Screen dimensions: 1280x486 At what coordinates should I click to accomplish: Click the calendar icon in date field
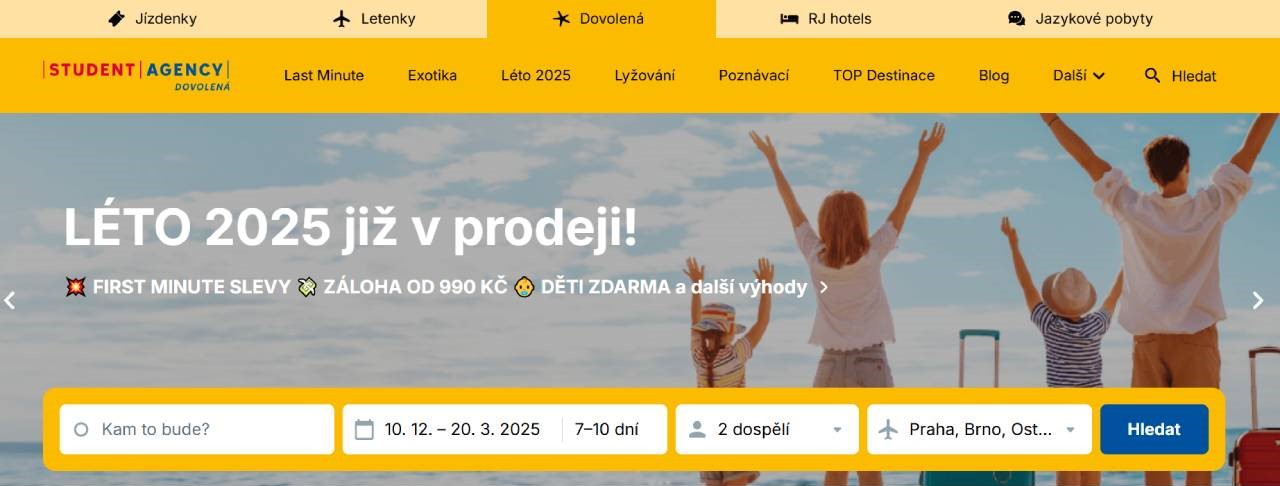[x=365, y=430]
